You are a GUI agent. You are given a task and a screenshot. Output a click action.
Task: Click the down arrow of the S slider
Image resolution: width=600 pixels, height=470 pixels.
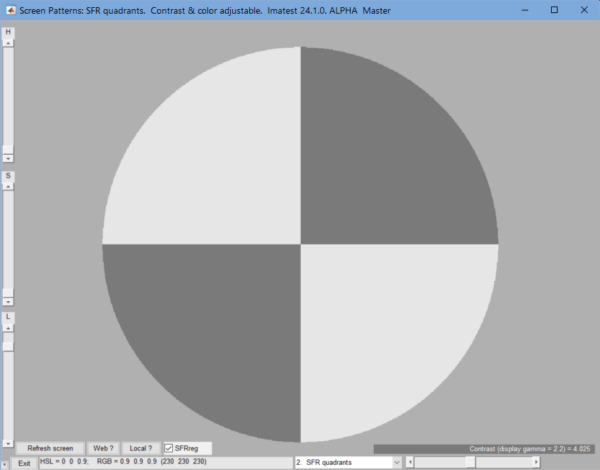(x=8, y=301)
